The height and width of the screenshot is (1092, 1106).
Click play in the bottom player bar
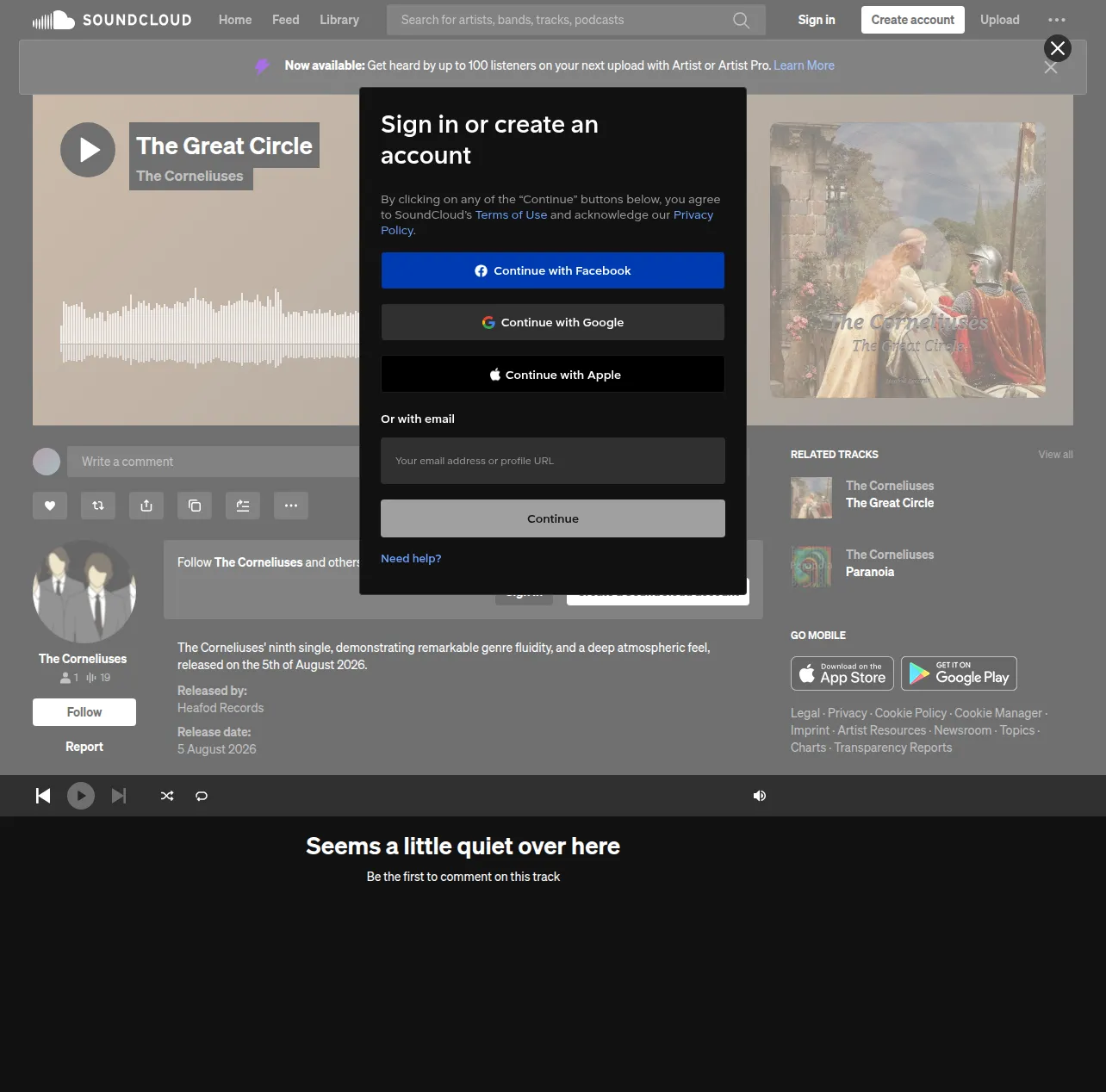click(x=81, y=796)
